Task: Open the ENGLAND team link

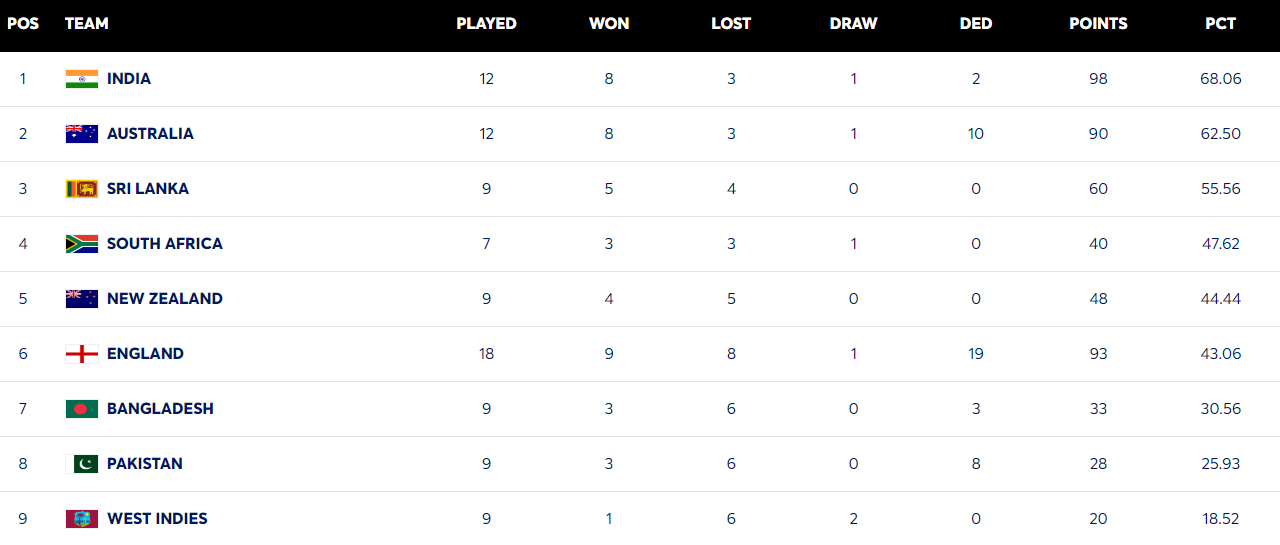Action: click(x=145, y=354)
